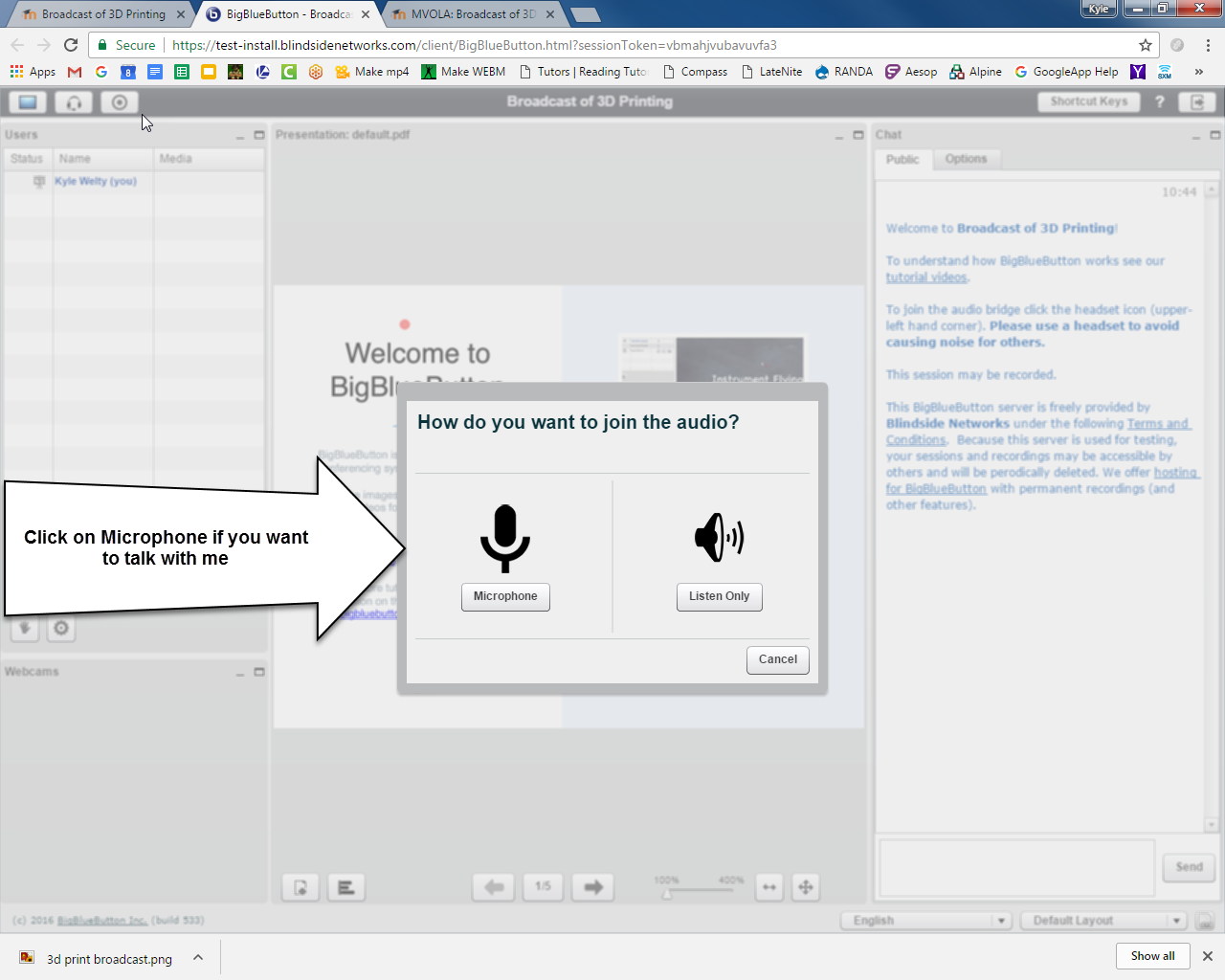Switch to MVOLA: Broadcast of 3D tab

pyautogui.click(x=473, y=14)
